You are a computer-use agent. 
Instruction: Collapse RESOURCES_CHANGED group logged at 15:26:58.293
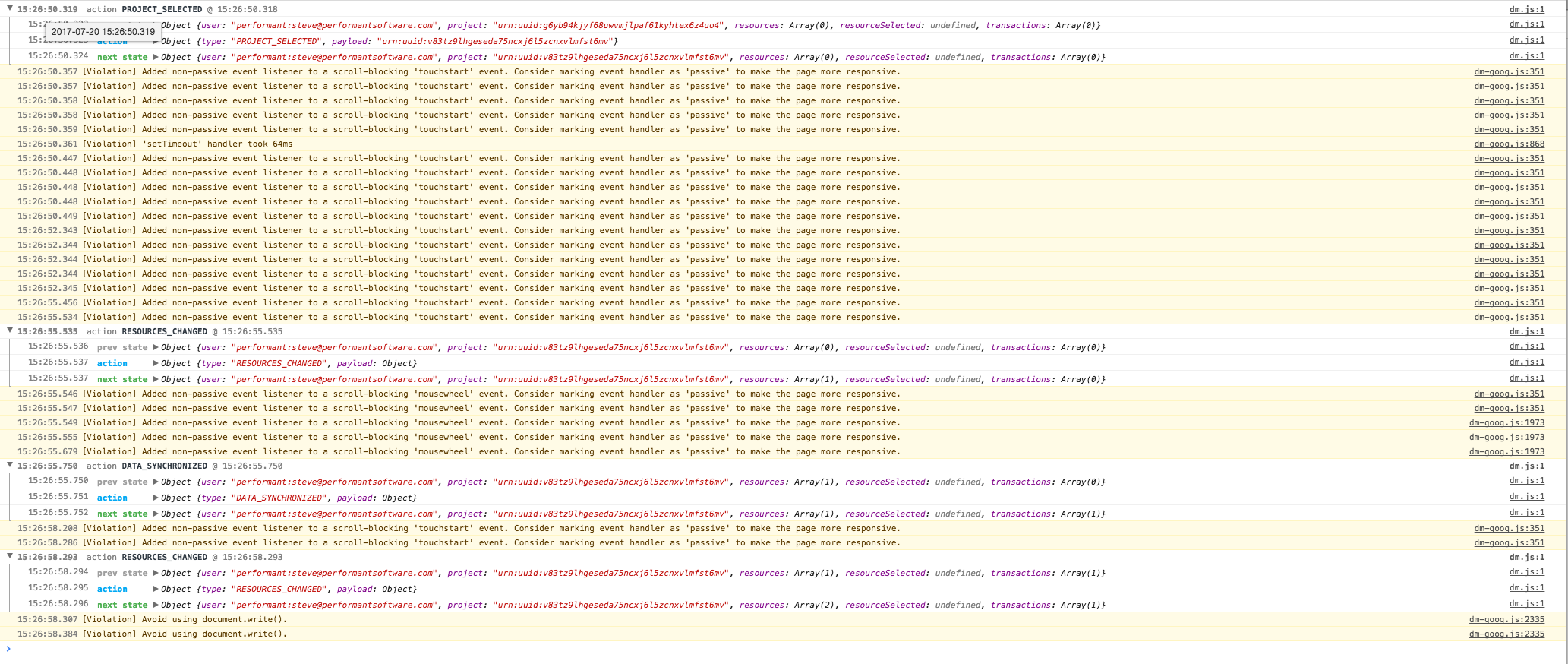point(10,557)
